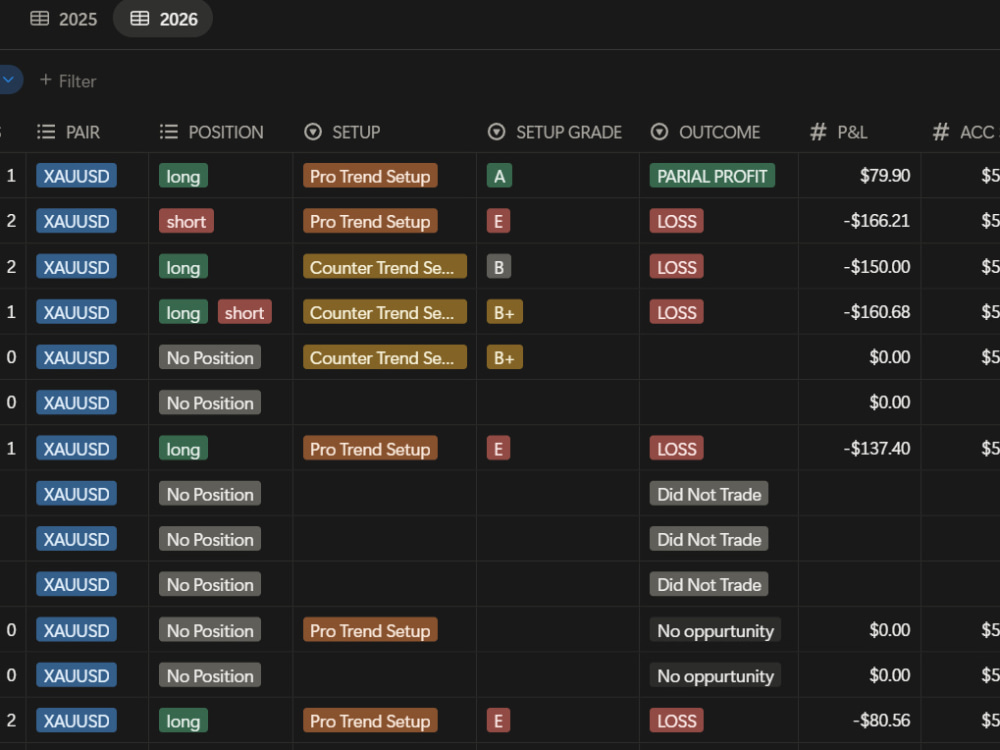This screenshot has width=1000, height=750.
Task: Click the select icon in SETUP GRADE header
Action: coord(496,132)
